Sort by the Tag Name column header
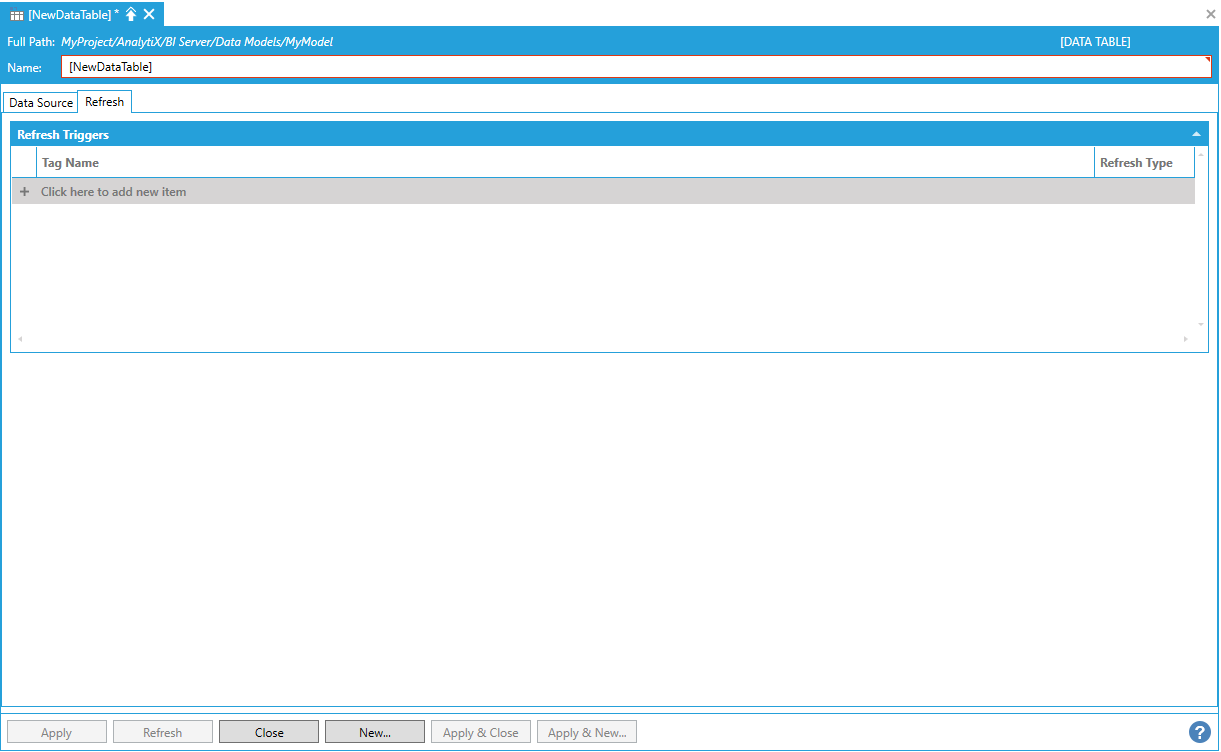This screenshot has height=752, width=1221. pyautogui.click(x=70, y=163)
